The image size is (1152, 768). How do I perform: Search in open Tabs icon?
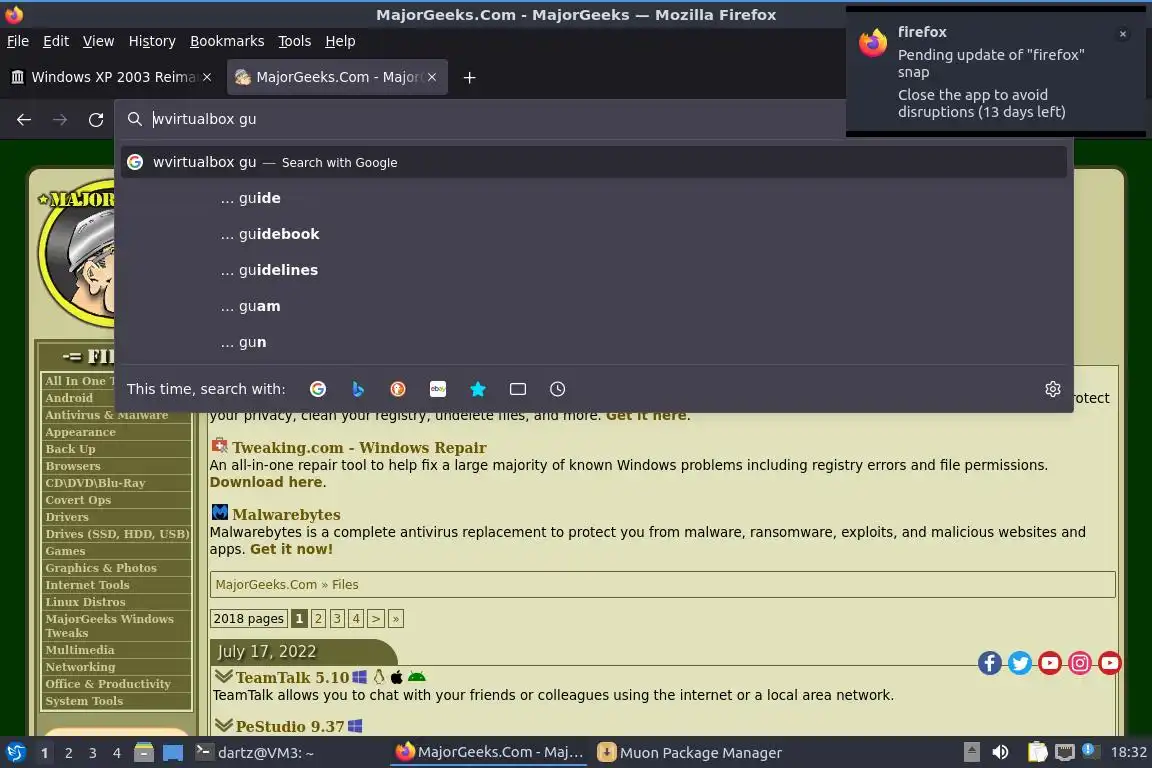click(x=518, y=389)
